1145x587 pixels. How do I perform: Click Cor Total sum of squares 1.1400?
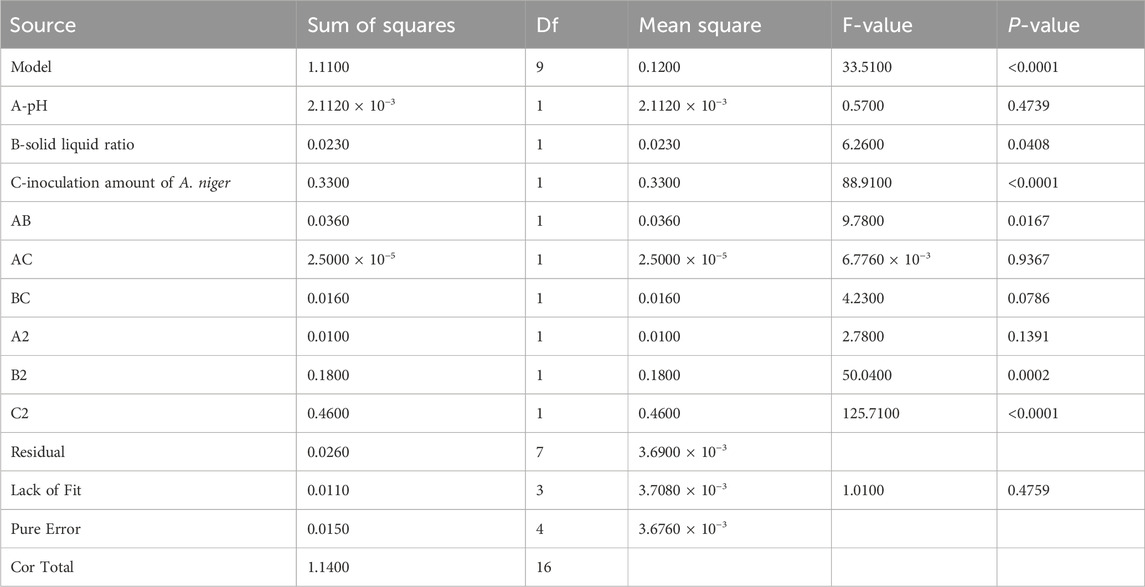tap(328, 567)
